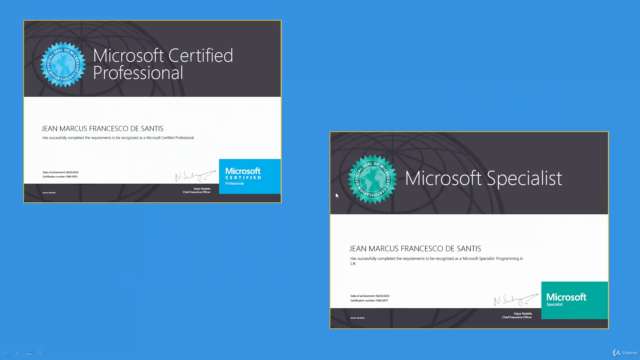Open the slideshow slide menu icon
Screen dimensions: 640x360
point(29,353)
